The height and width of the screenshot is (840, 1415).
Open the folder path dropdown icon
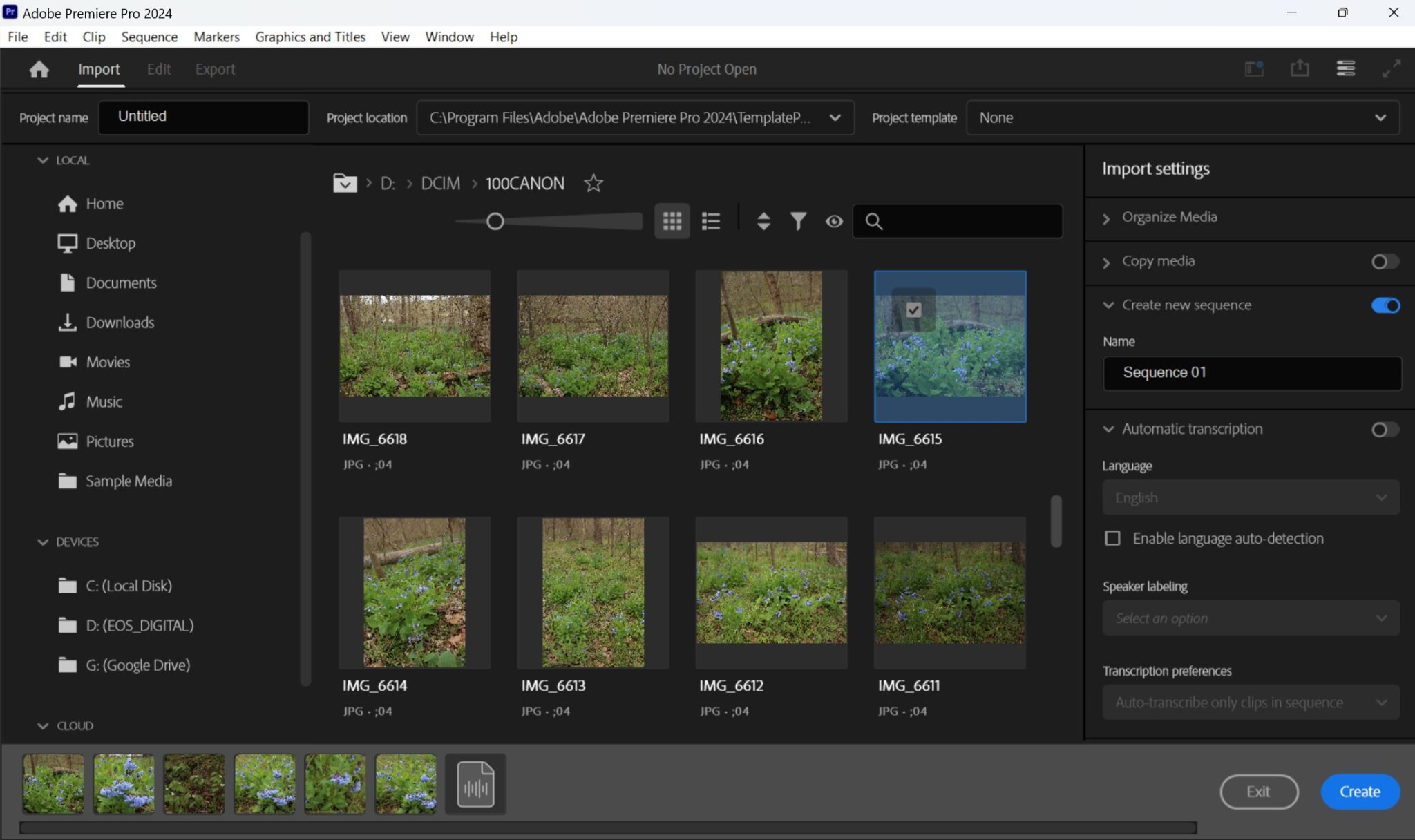(345, 183)
